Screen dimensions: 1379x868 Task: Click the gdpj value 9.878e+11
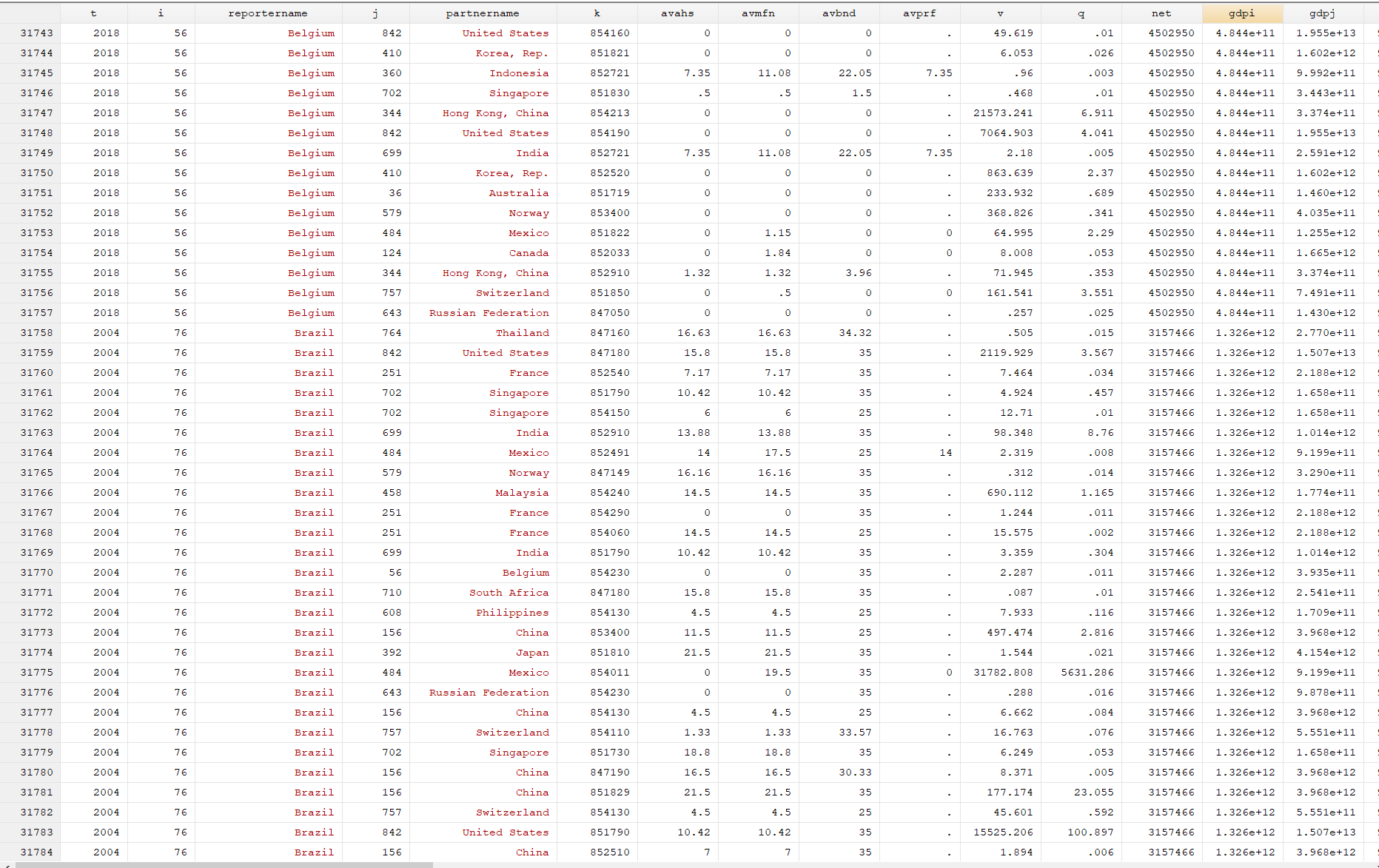(x=1326, y=693)
